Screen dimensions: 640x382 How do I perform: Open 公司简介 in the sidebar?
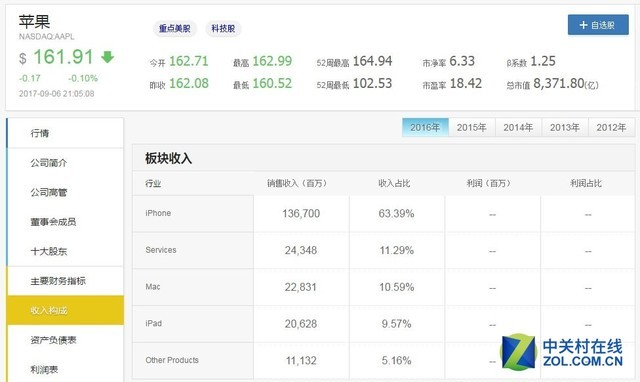click(65, 163)
